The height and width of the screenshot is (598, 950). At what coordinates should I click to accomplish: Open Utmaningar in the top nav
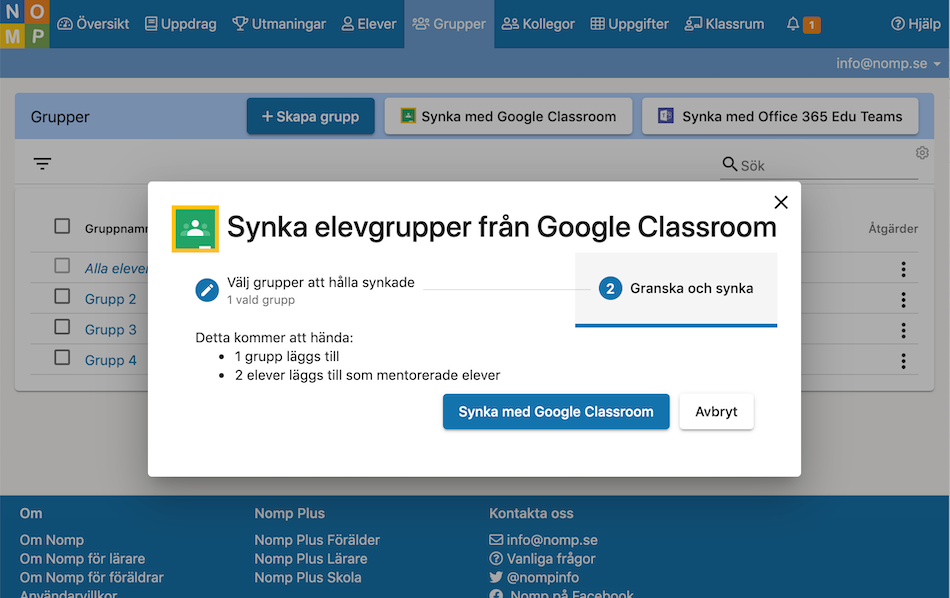(279, 24)
